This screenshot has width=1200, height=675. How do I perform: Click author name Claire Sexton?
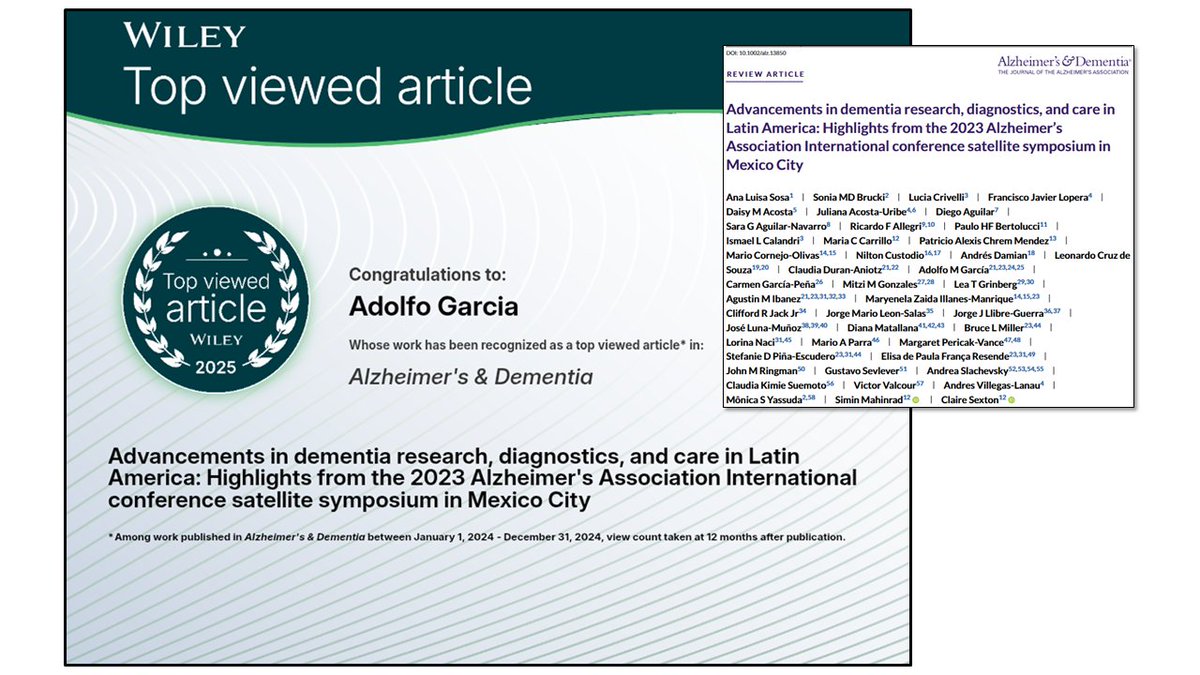(969, 401)
